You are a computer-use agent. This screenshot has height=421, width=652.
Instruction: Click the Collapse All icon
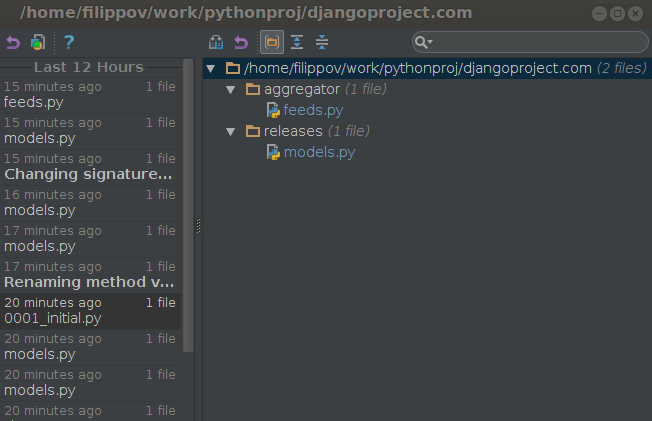pyautogui.click(x=322, y=42)
